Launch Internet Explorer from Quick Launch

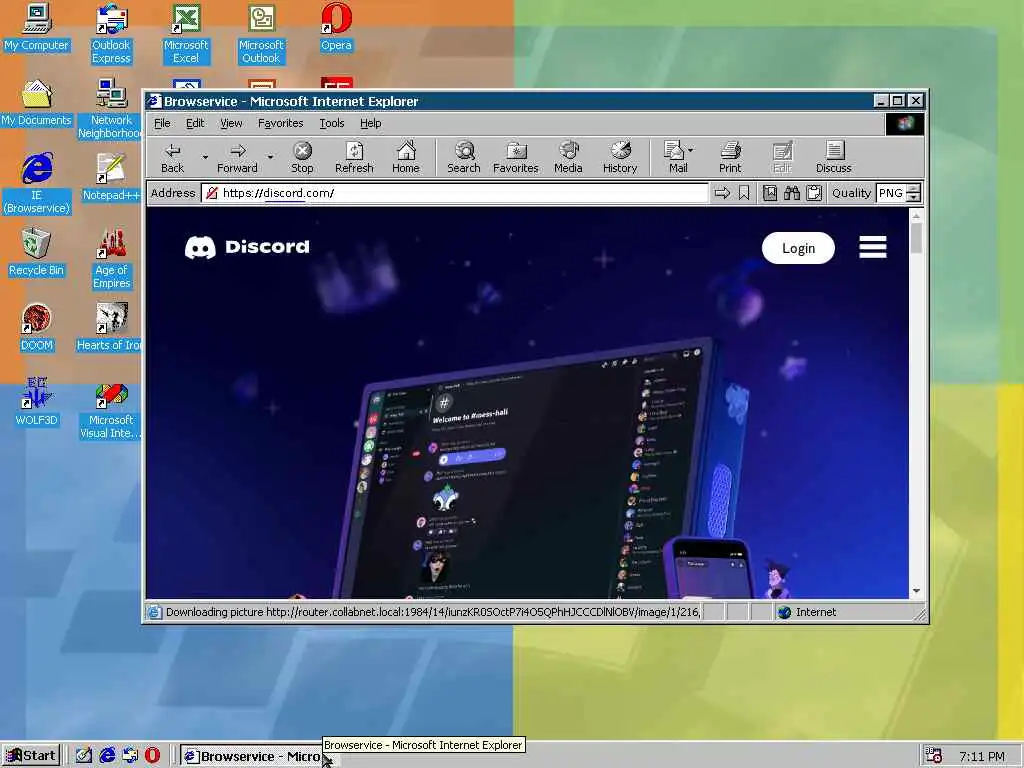107,756
